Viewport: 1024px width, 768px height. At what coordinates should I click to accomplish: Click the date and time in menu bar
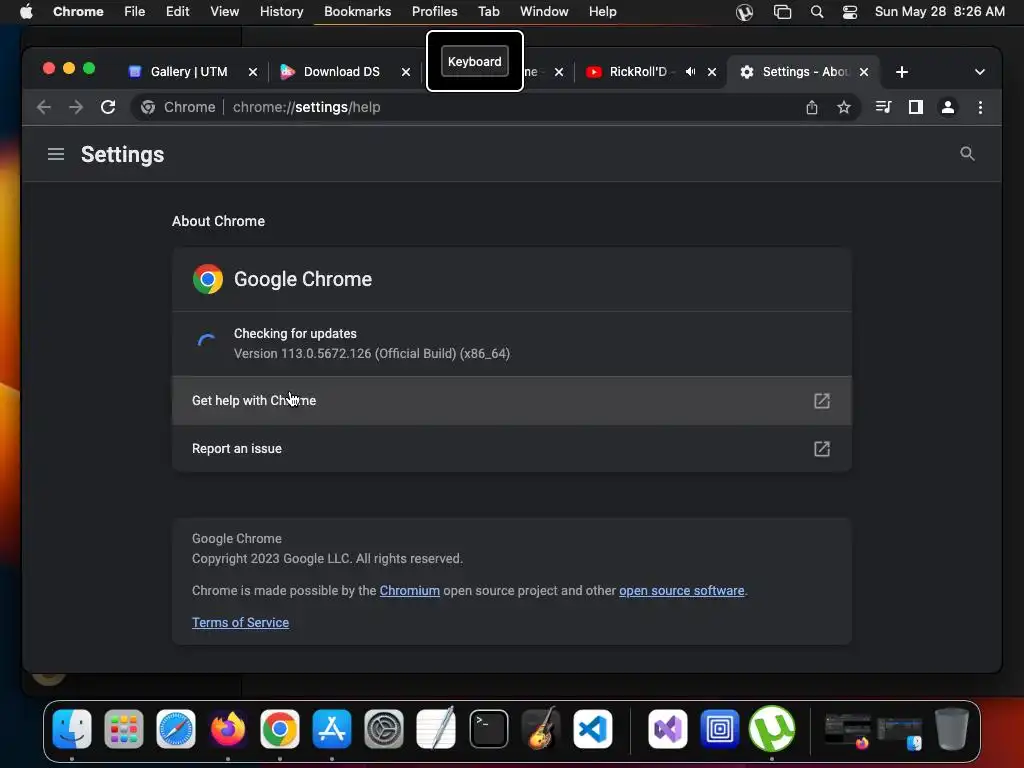point(939,12)
